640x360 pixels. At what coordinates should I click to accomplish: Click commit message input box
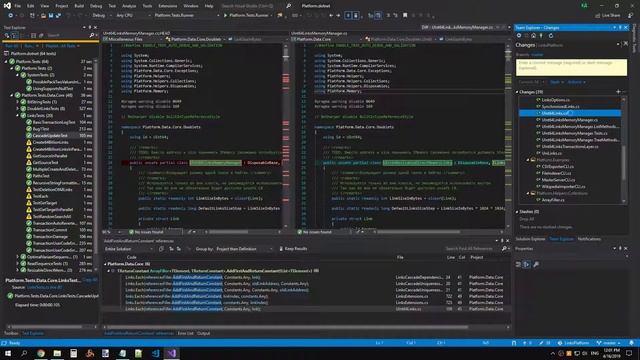coord(571,67)
